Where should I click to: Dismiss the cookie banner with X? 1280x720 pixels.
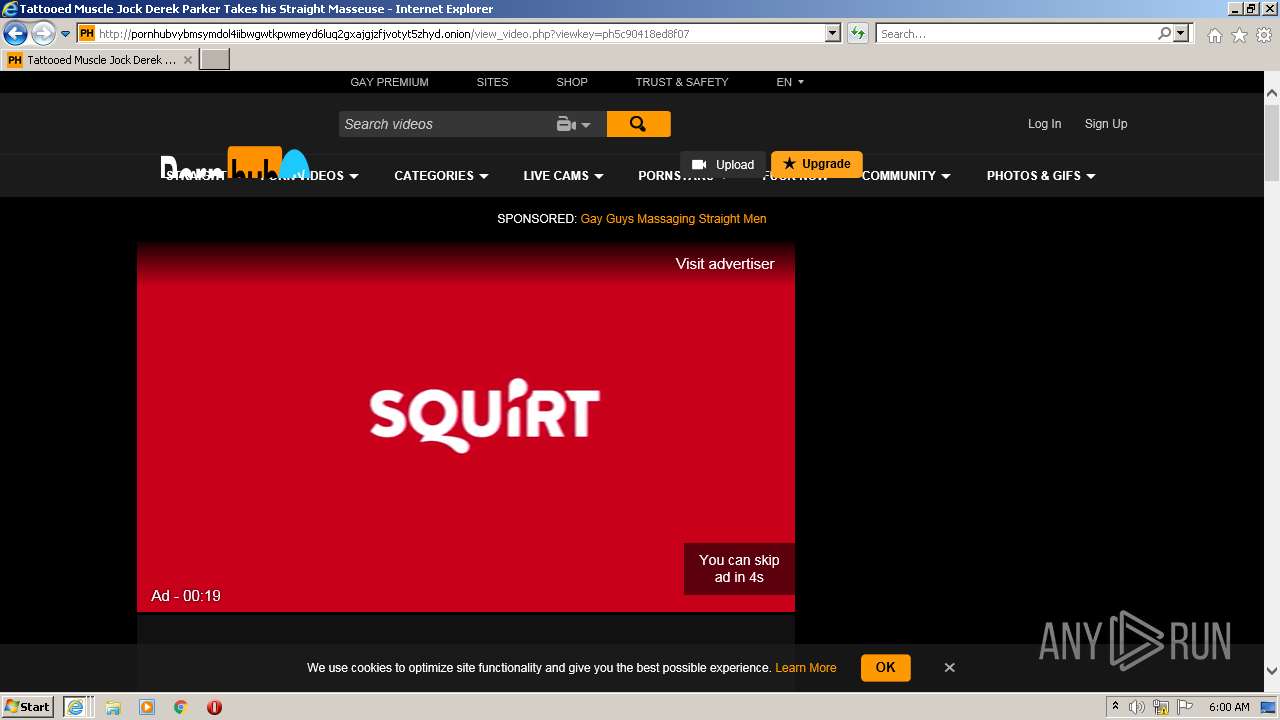point(949,668)
